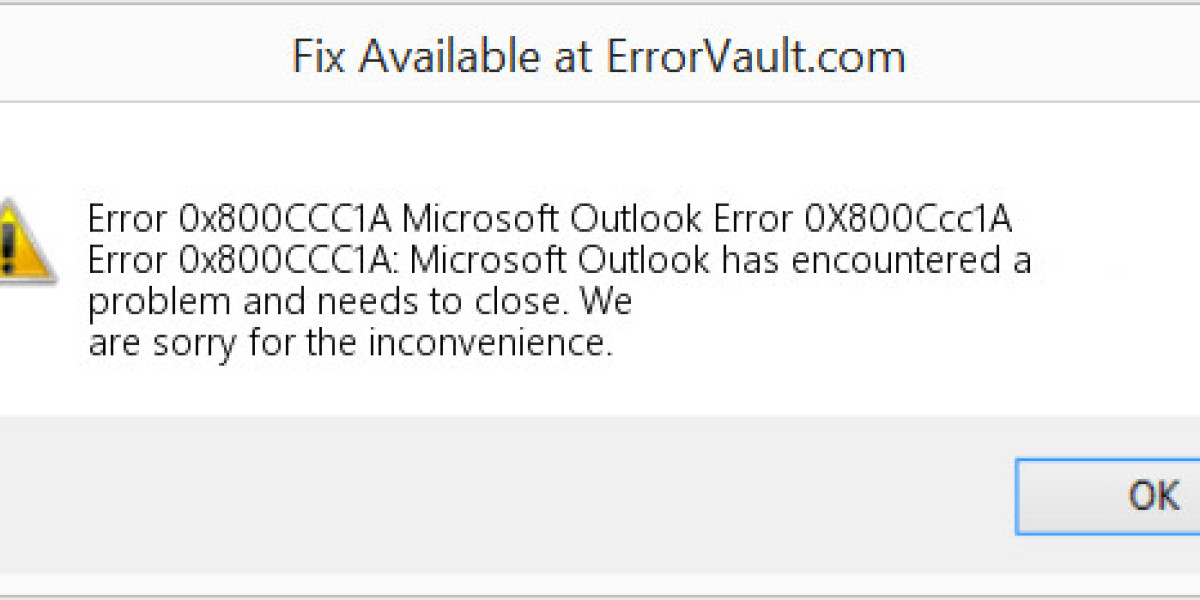This screenshot has height=600, width=1200.
Task: Click the gray footer area left of OK
Action: 500,495
